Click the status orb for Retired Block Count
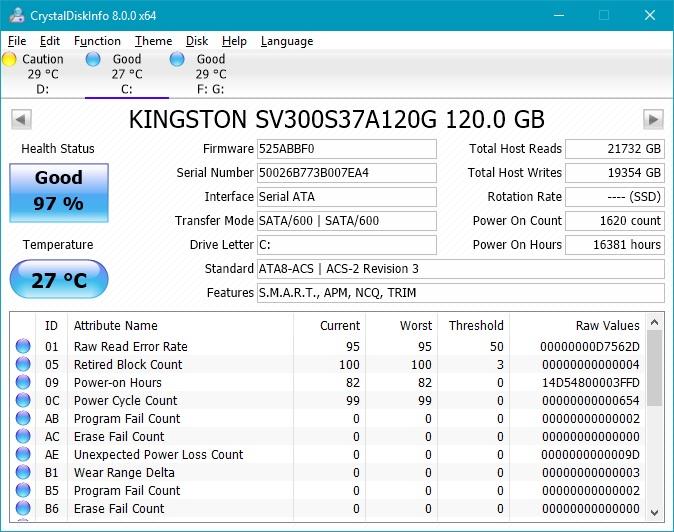 pyautogui.click(x=23, y=364)
